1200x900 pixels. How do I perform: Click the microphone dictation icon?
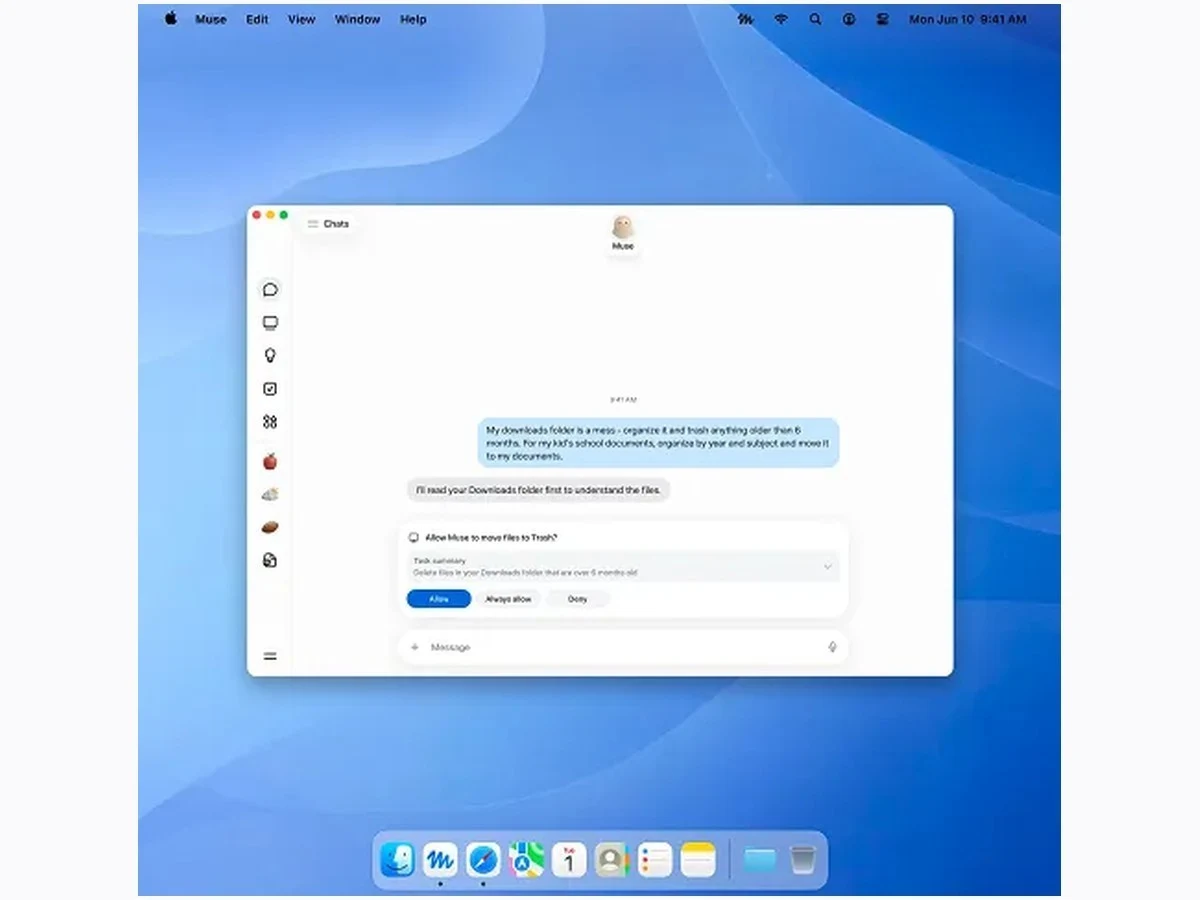tap(832, 647)
